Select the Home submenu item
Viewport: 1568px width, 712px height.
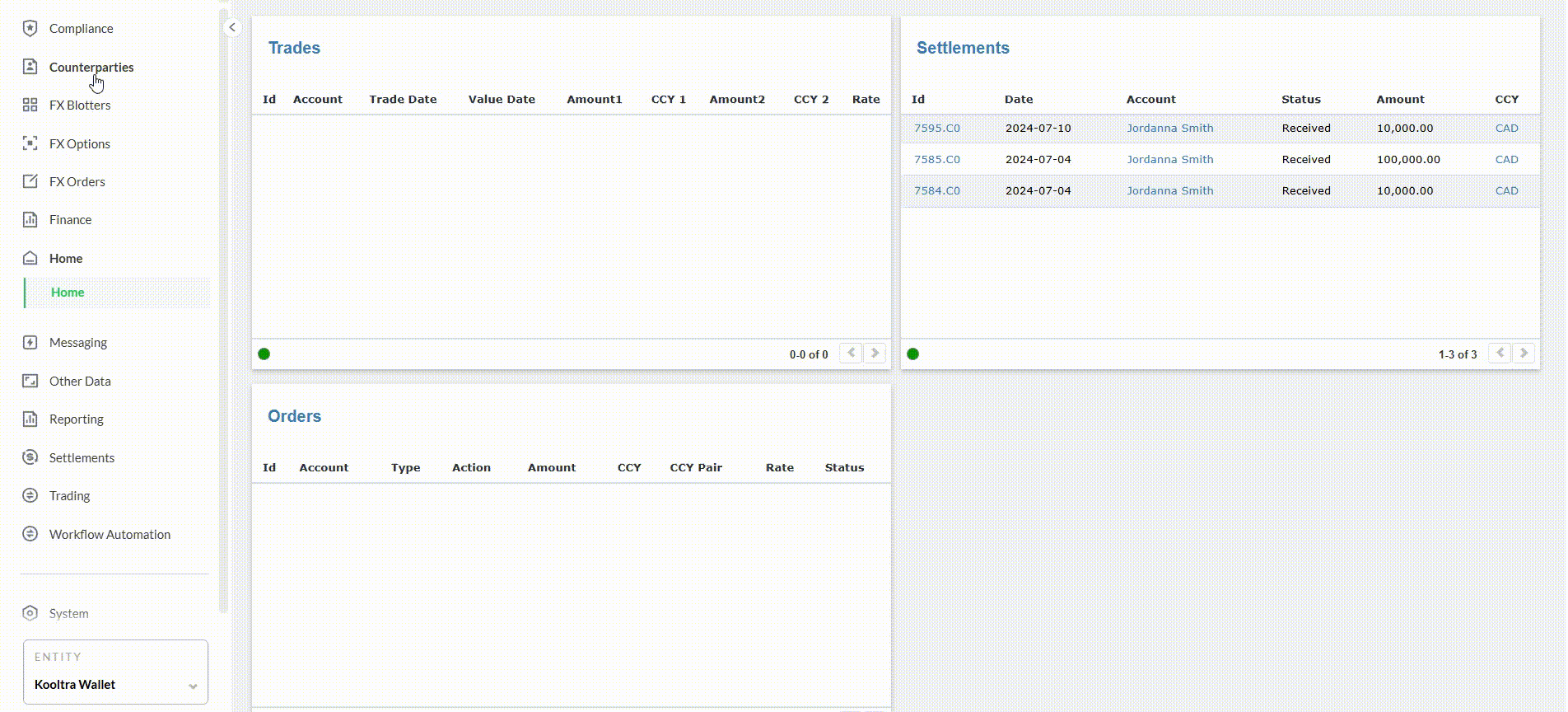tap(68, 293)
